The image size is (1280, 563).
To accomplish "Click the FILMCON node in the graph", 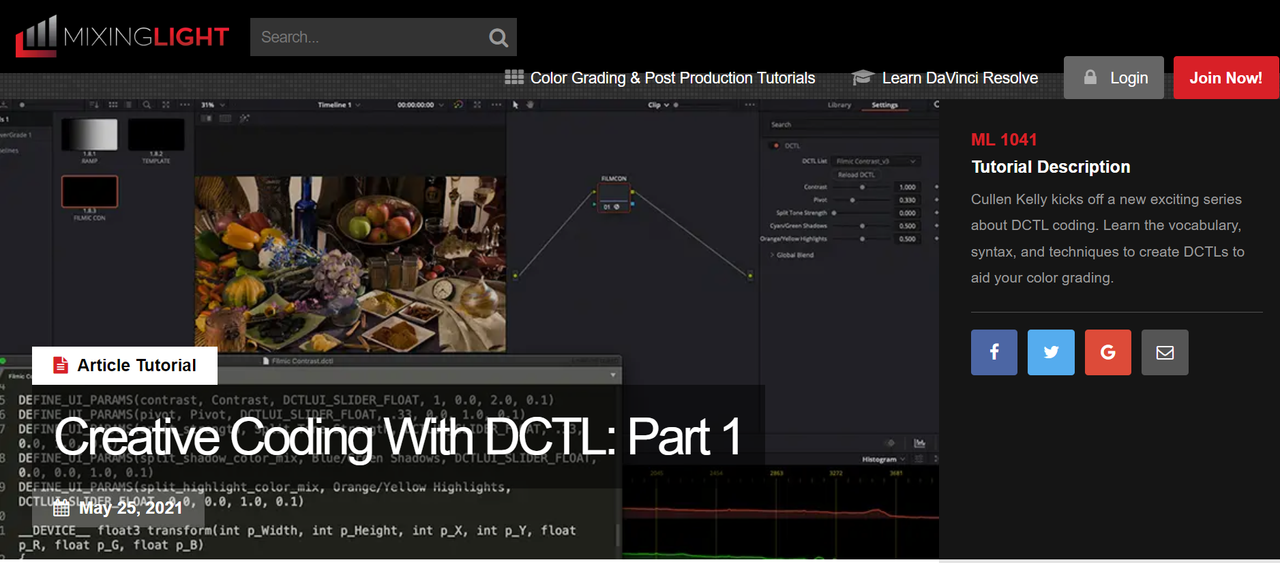I will 613,200.
